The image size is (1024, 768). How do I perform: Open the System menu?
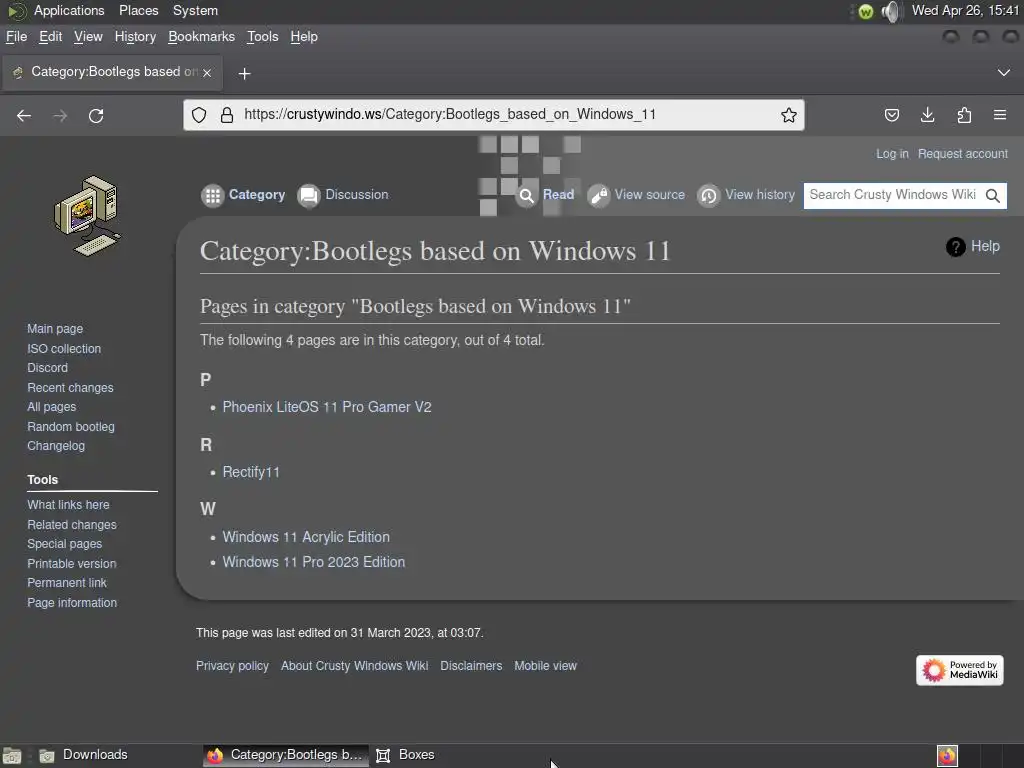195,10
